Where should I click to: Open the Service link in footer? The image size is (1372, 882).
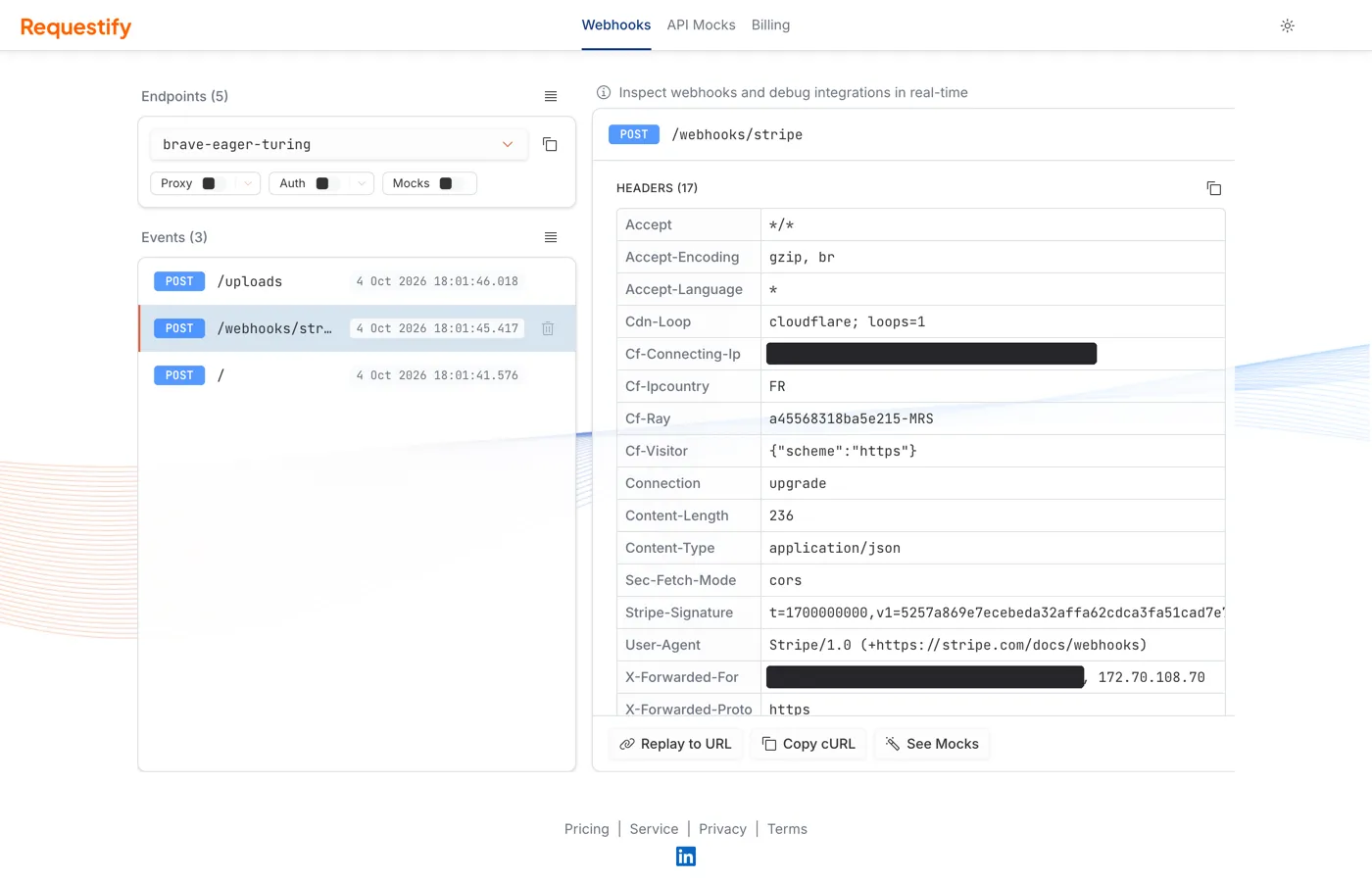click(654, 829)
